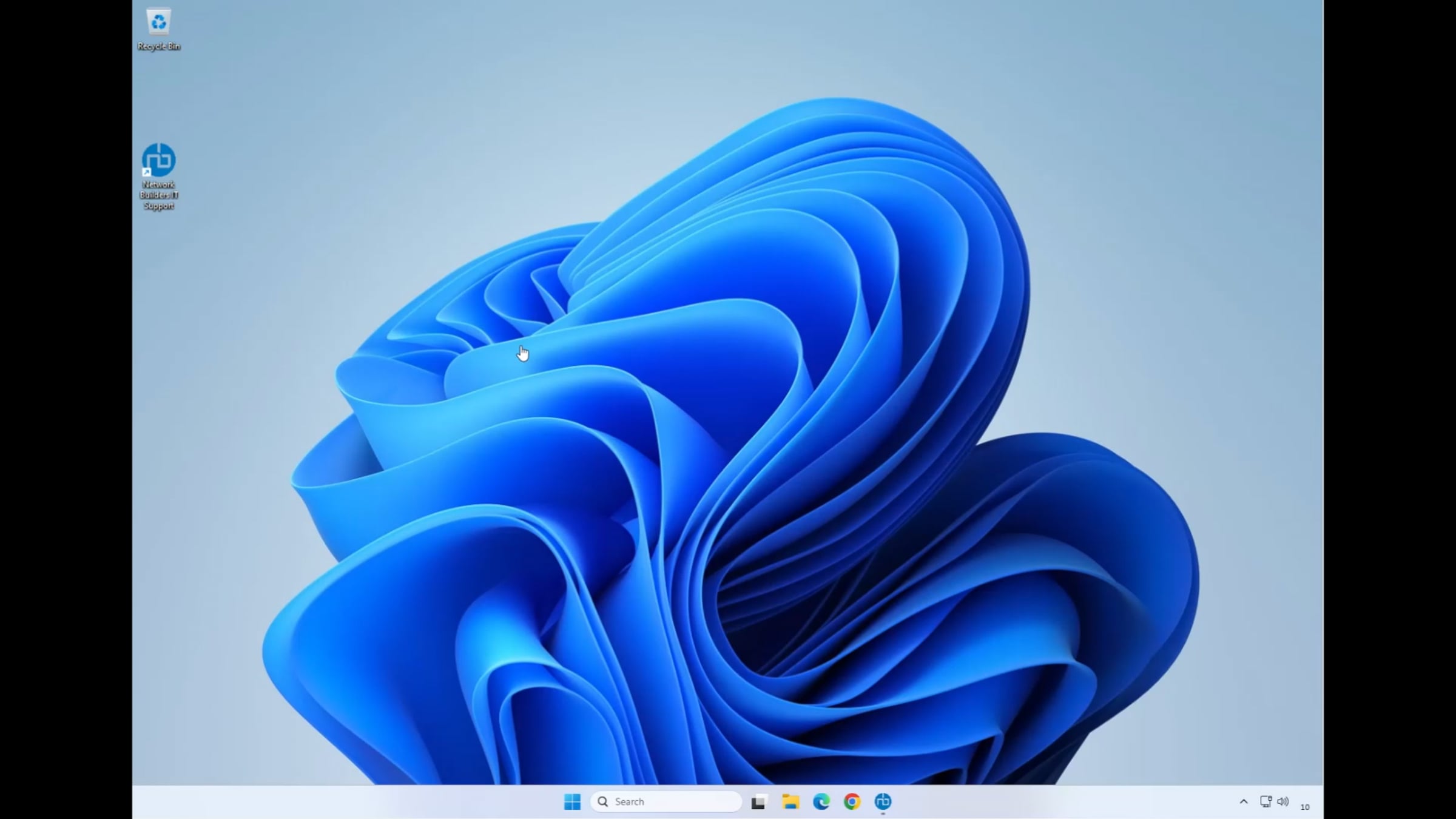
Task: Select the Recycle Bin desktop icon
Action: coord(158,22)
